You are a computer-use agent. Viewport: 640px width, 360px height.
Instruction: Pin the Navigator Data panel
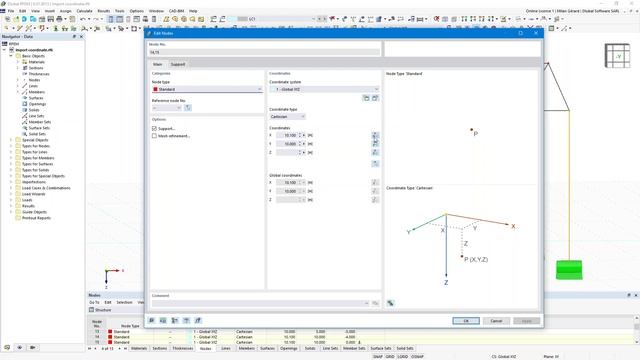tap(74, 37)
